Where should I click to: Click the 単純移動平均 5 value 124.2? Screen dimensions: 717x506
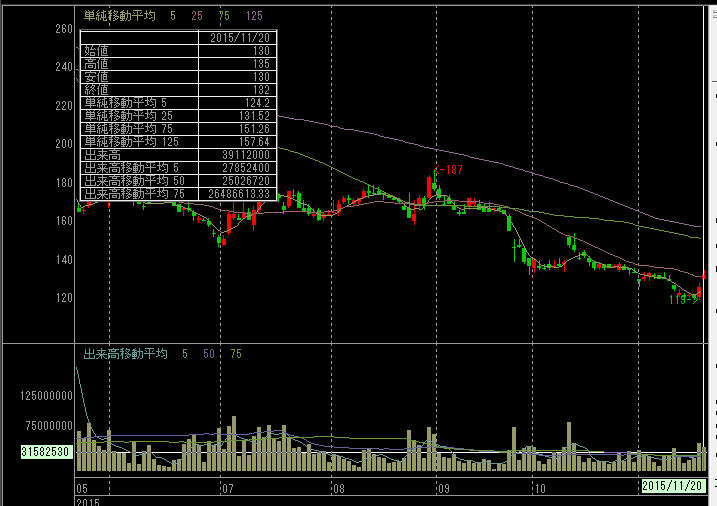click(x=257, y=103)
